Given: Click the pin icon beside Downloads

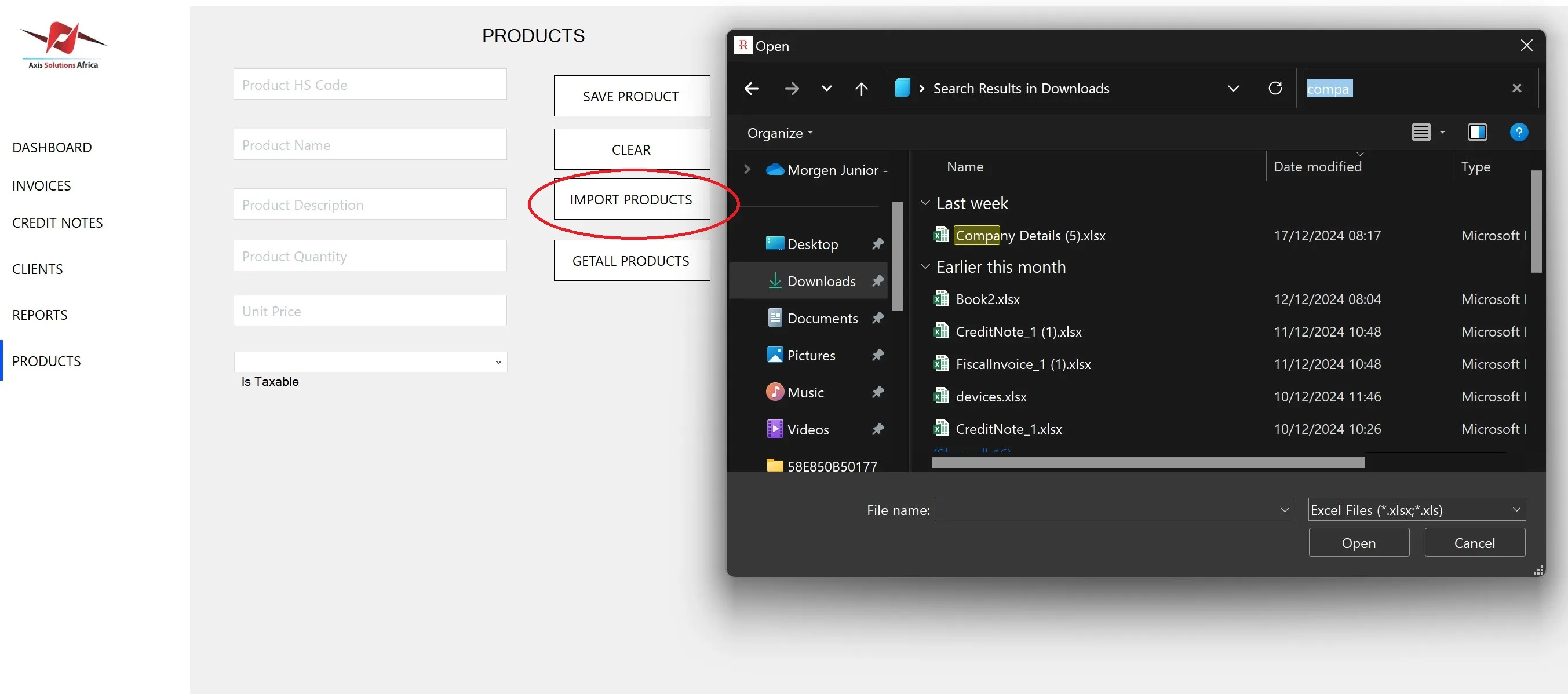Looking at the screenshot, I should click(x=878, y=282).
